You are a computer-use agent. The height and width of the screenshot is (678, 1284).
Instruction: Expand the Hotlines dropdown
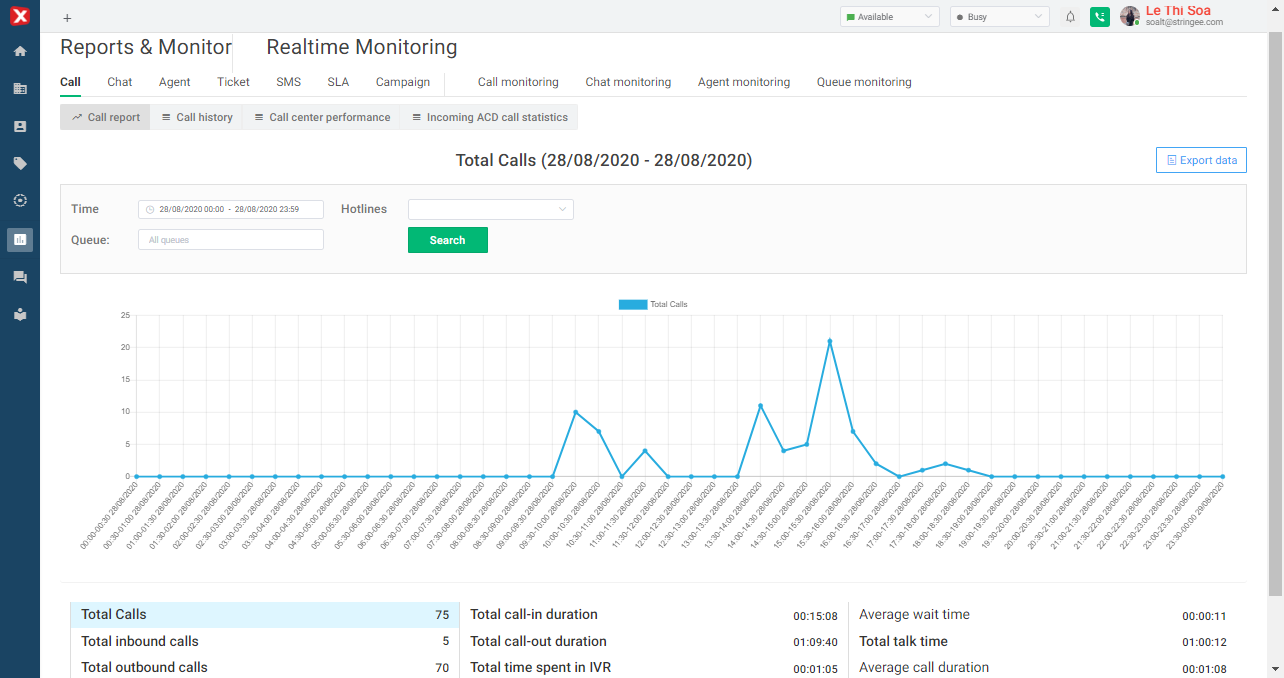coord(490,209)
